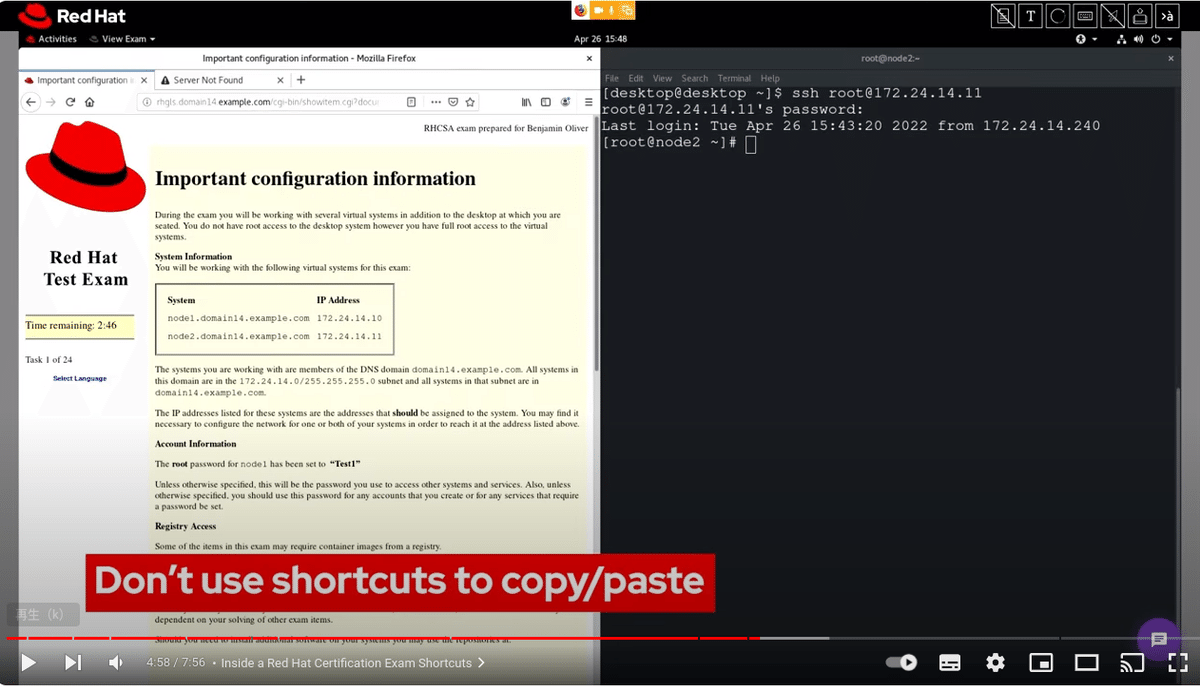Go back in the Firefox toolbar
Image resolution: width=1200 pixels, height=687 pixels.
[x=31, y=102]
